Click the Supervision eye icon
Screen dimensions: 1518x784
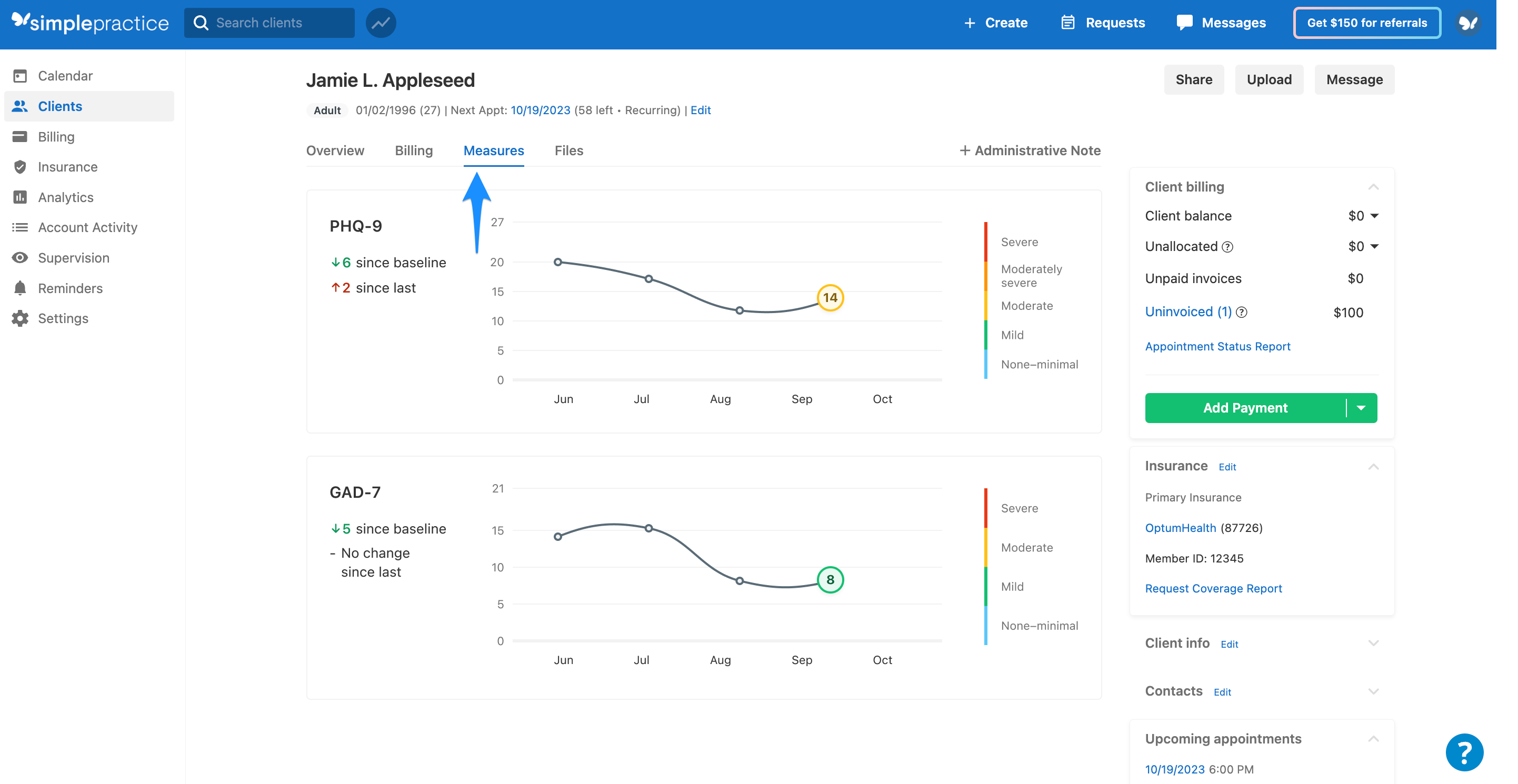pyautogui.click(x=20, y=257)
